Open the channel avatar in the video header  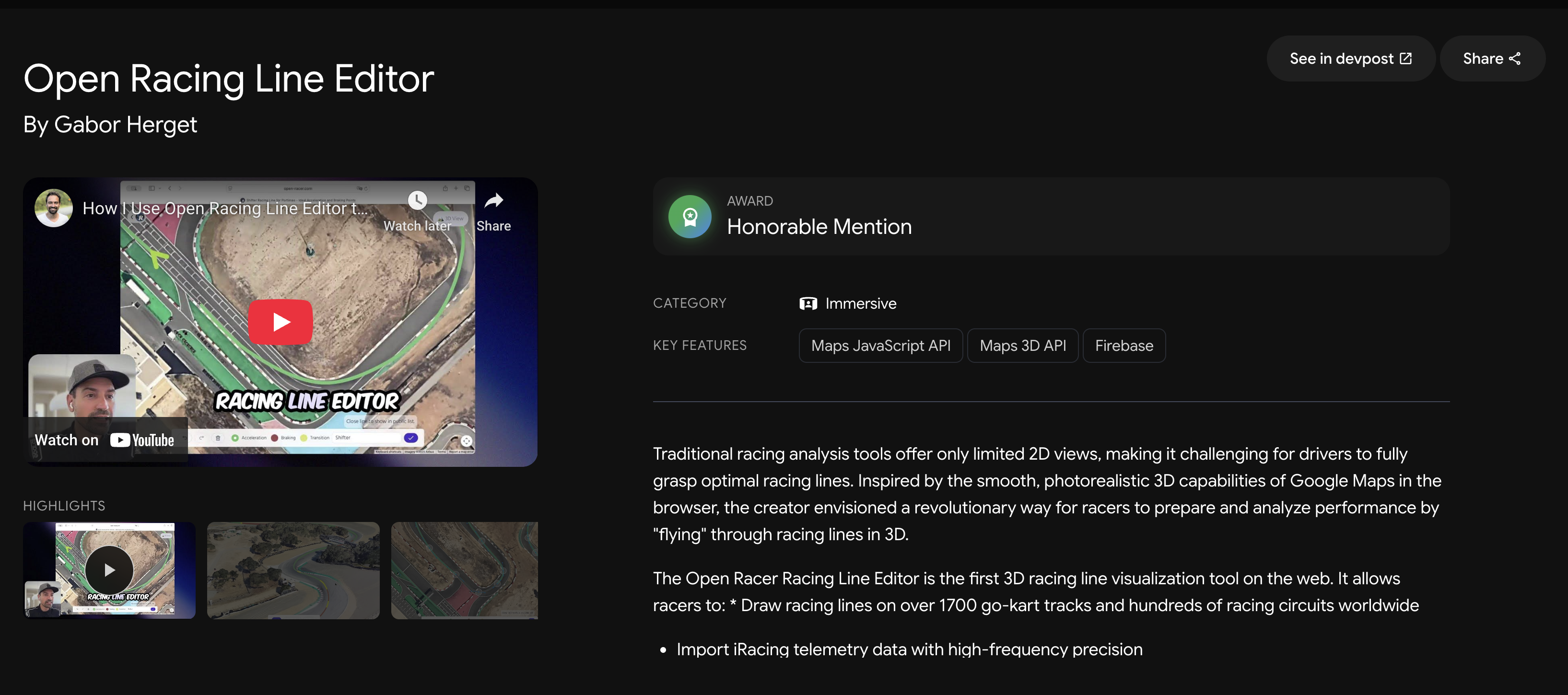click(x=54, y=208)
